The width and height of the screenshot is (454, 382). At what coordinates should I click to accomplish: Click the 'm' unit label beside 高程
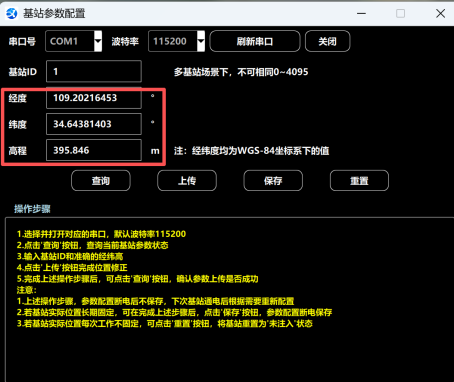155,151
